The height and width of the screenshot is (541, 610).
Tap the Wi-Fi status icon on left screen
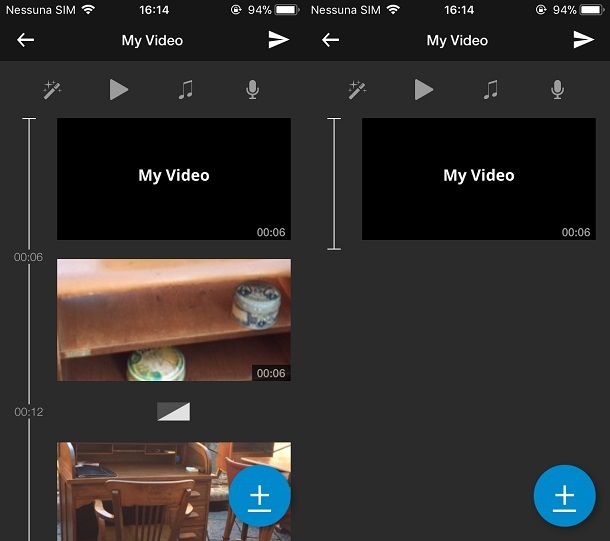(89, 10)
